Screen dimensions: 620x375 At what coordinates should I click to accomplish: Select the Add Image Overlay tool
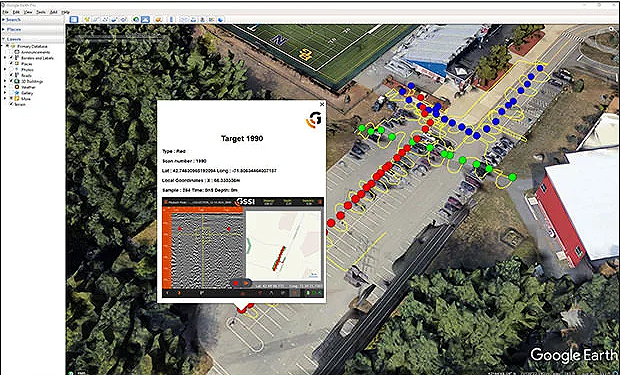click(114, 19)
